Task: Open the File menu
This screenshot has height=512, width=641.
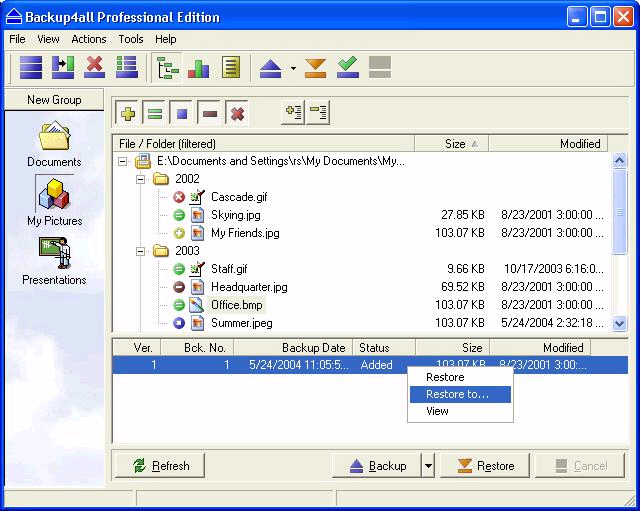Action: click(x=17, y=39)
